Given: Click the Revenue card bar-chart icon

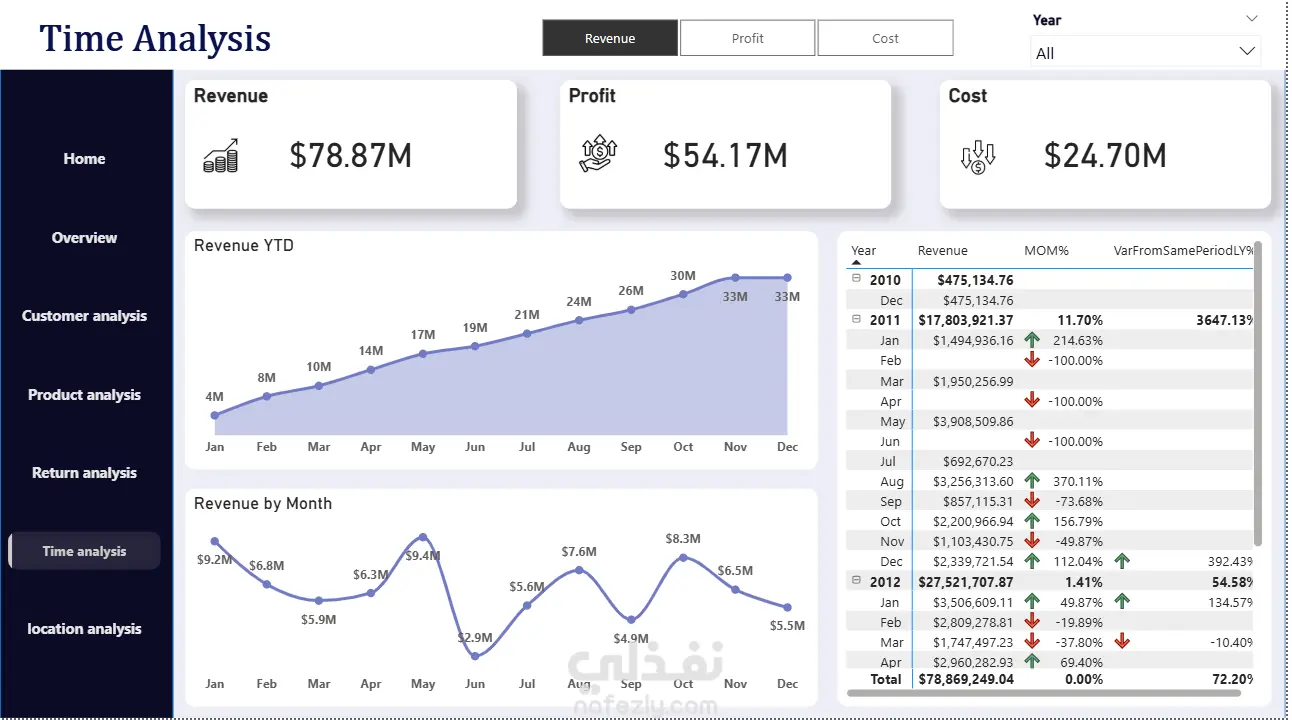Looking at the screenshot, I should point(220,156).
